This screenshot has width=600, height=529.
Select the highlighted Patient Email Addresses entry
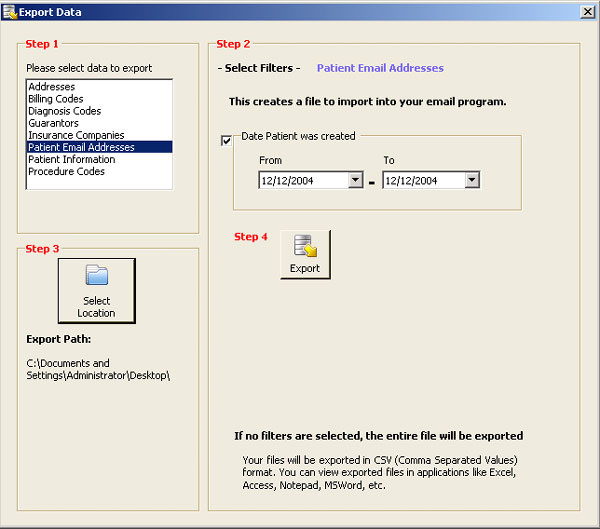point(81,147)
